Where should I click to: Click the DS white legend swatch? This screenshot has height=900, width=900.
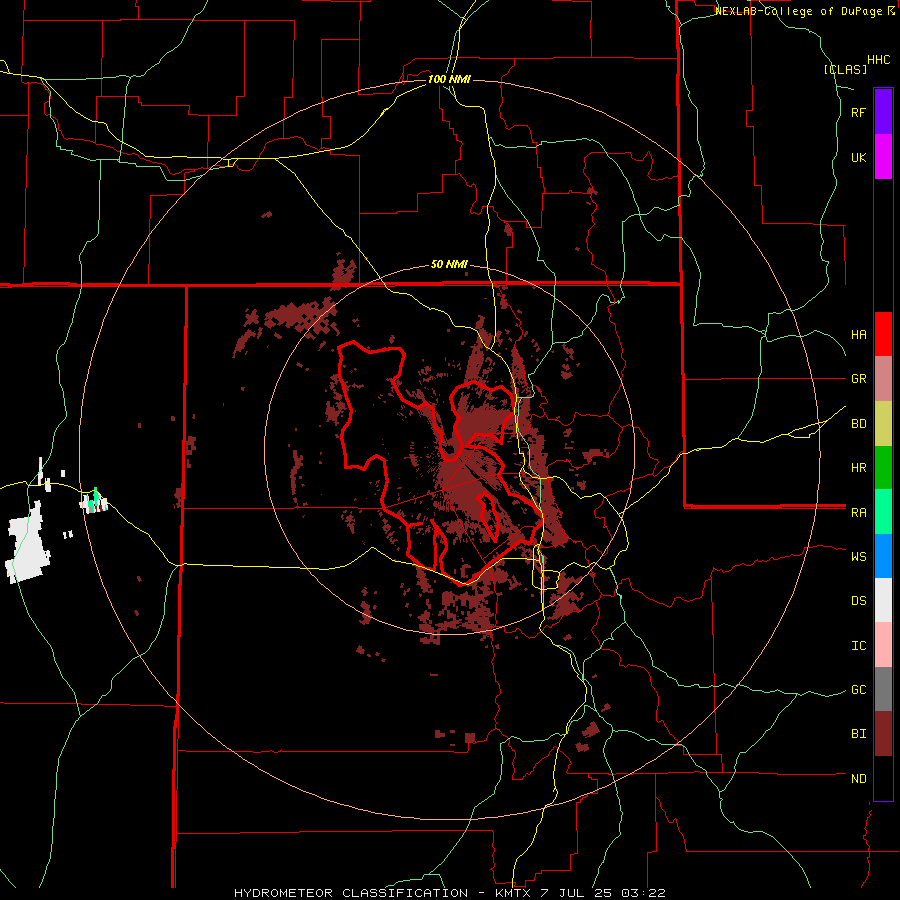coord(883,600)
